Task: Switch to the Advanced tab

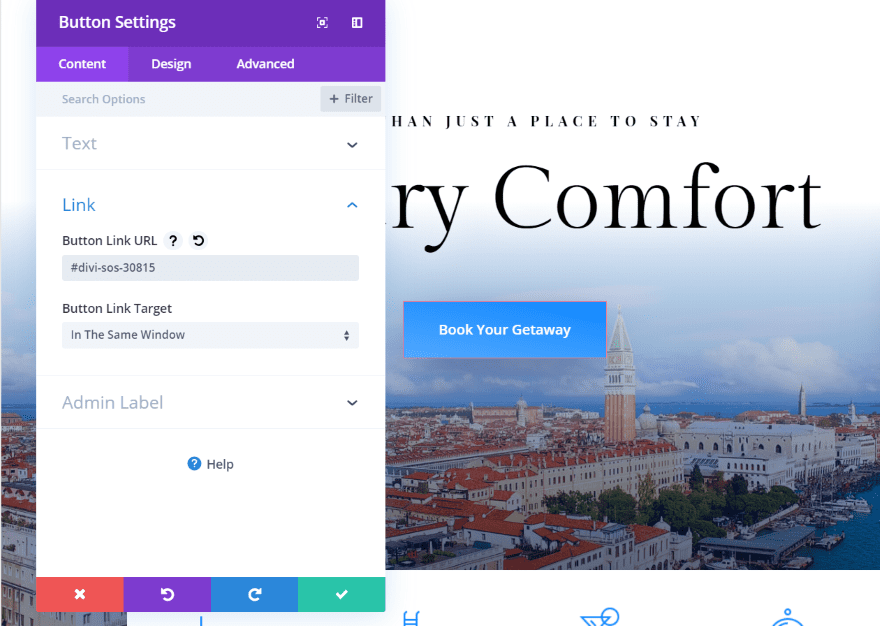Action: (x=265, y=64)
